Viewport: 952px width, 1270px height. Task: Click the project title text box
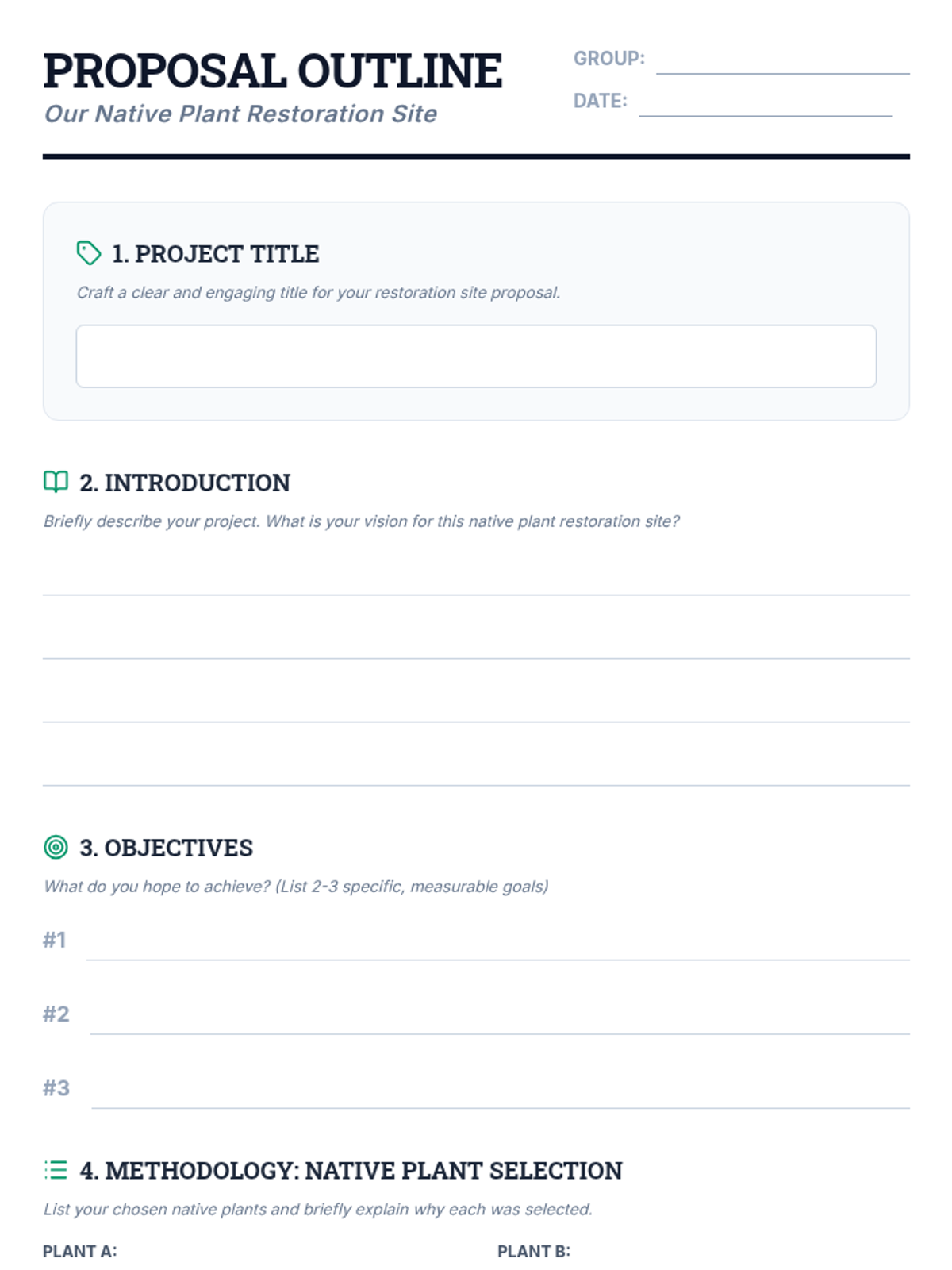click(x=476, y=356)
